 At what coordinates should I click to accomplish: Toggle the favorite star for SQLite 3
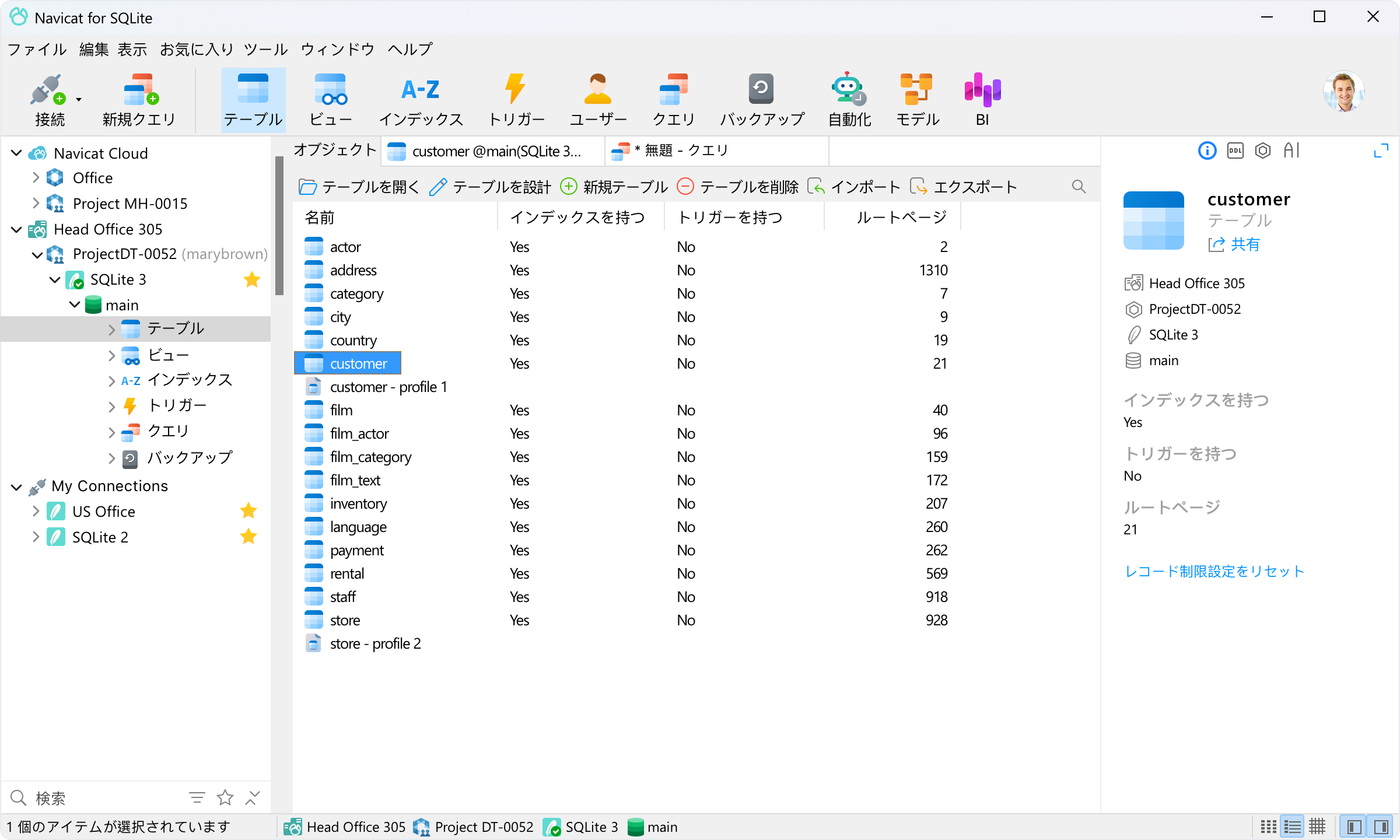tap(252, 279)
